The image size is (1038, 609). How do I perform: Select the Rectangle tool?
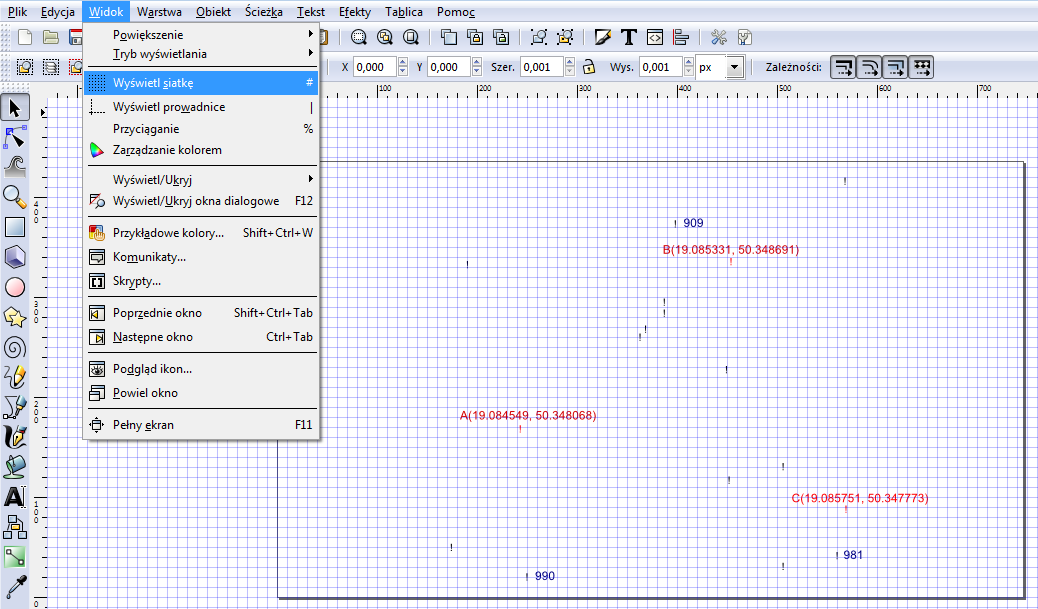point(15,227)
